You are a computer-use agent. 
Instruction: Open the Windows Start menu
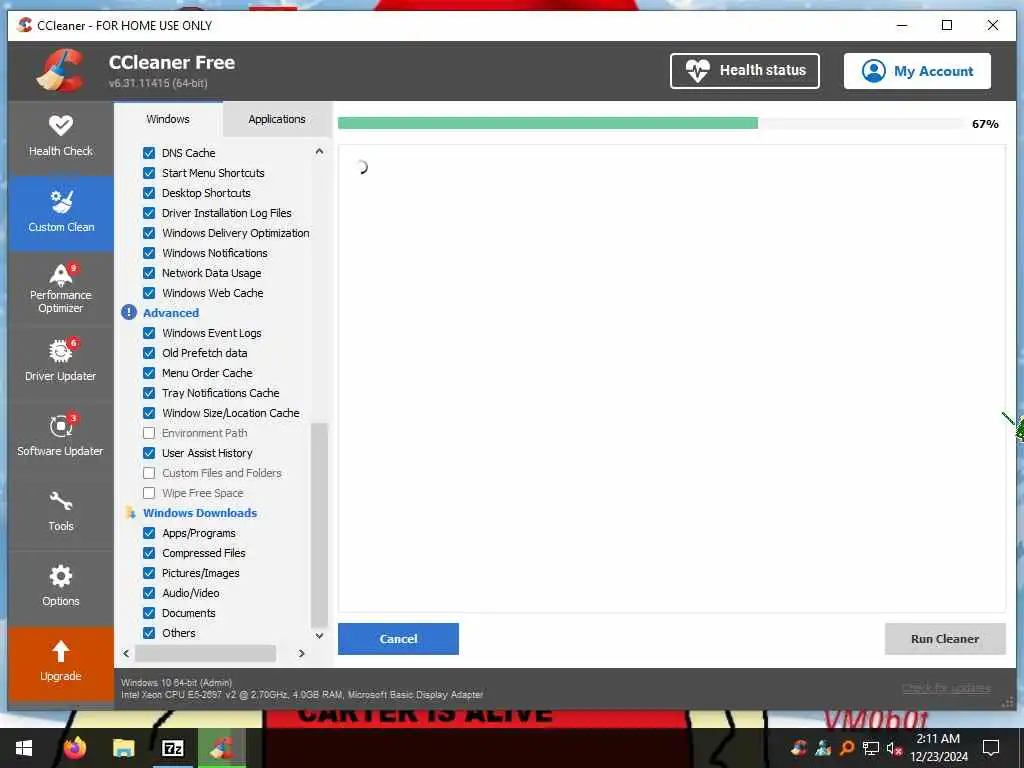click(x=24, y=748)
